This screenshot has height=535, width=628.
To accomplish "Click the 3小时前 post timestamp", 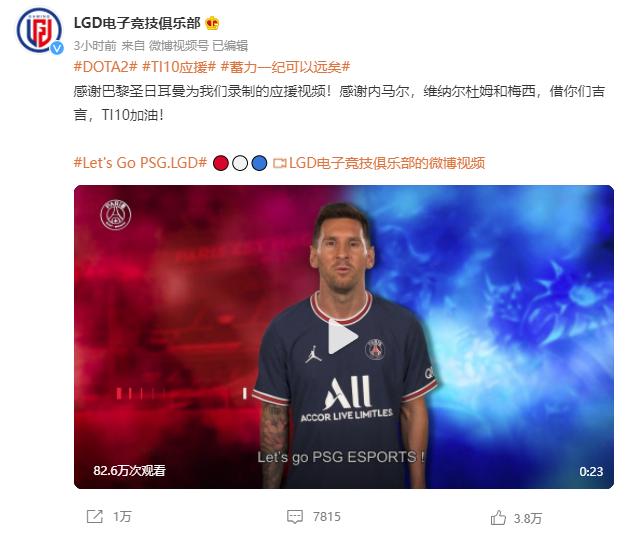I will coord(95,46).
